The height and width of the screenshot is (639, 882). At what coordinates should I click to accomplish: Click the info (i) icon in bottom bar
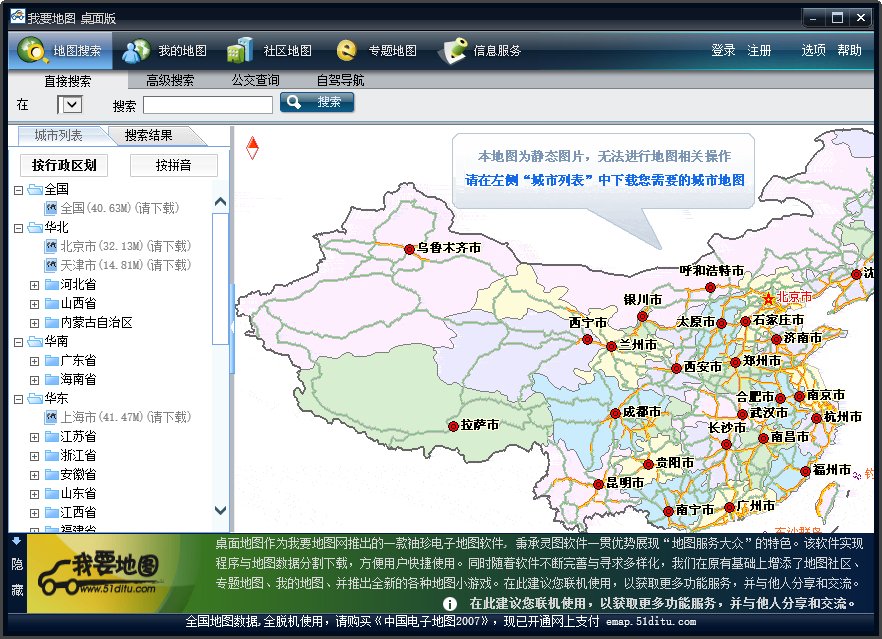(452, 603)
